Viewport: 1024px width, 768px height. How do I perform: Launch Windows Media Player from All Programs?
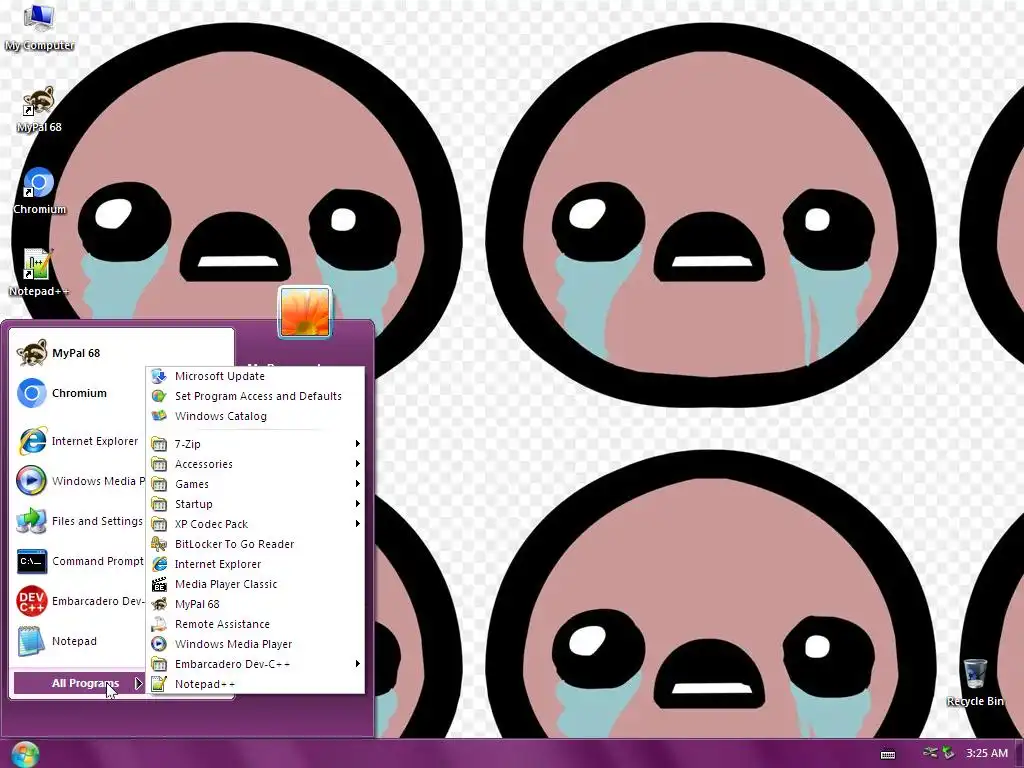pyautogui.click(x=255, y=644)
